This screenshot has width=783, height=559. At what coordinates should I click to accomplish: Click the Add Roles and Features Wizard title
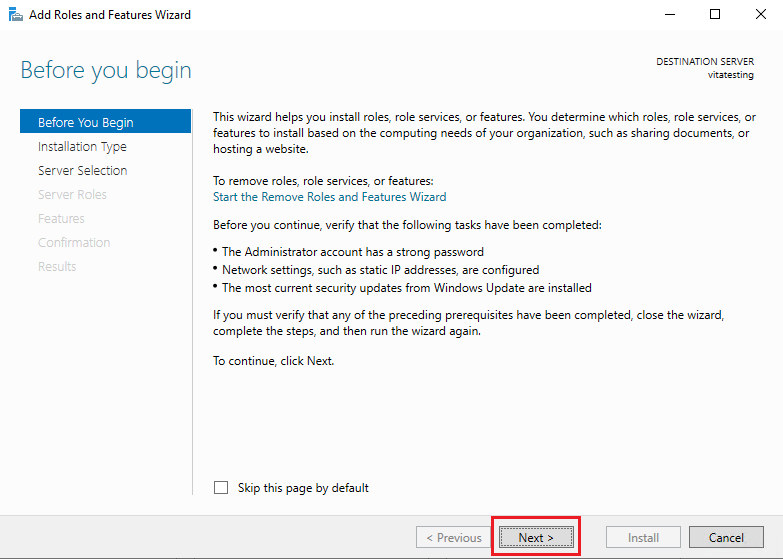[x=110, y=15]
